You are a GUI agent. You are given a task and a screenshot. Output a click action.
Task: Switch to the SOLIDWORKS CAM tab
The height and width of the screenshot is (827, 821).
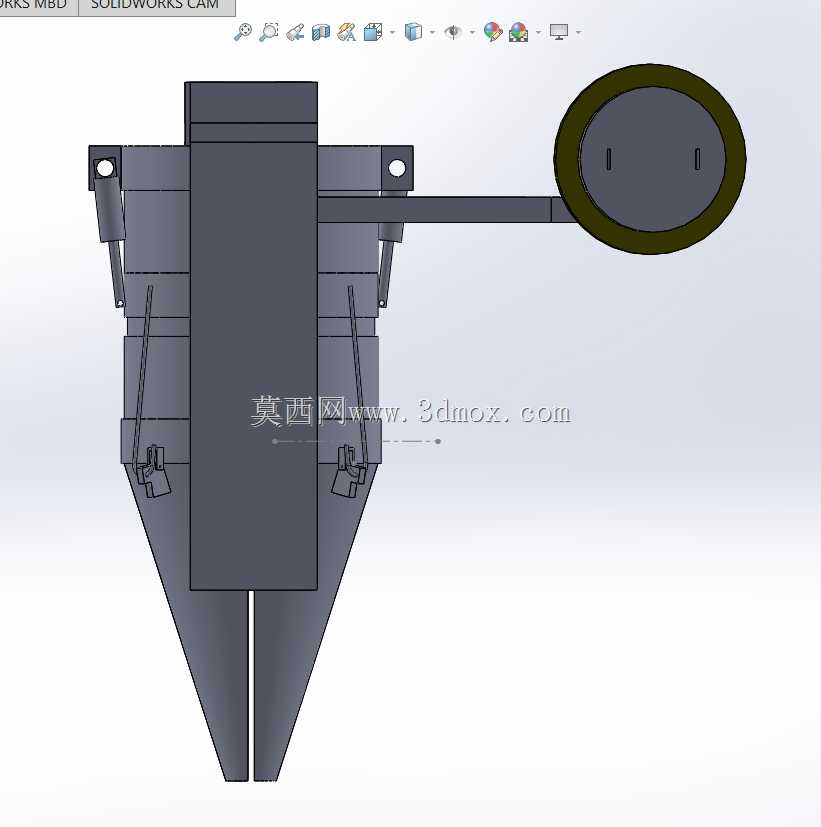click(x=157, y=5)
